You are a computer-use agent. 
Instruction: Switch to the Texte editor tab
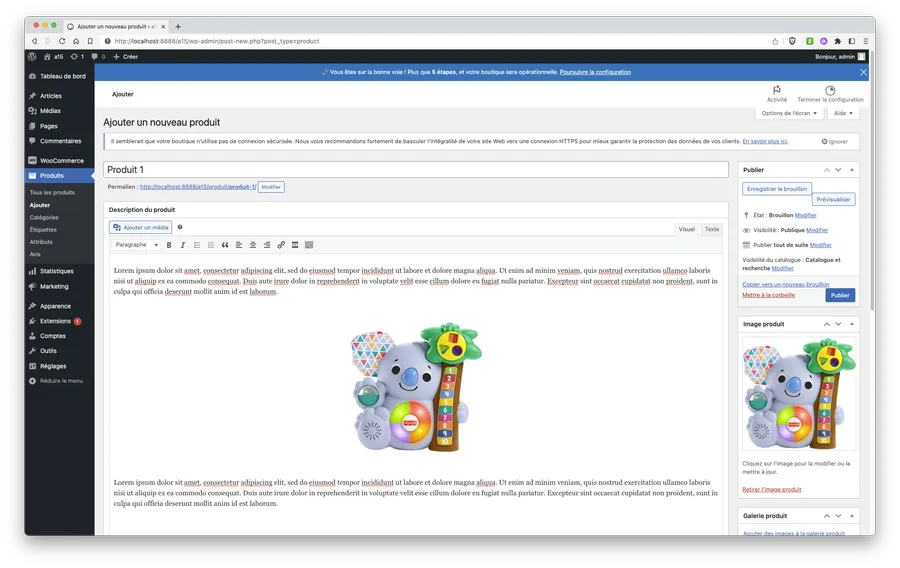712,229
